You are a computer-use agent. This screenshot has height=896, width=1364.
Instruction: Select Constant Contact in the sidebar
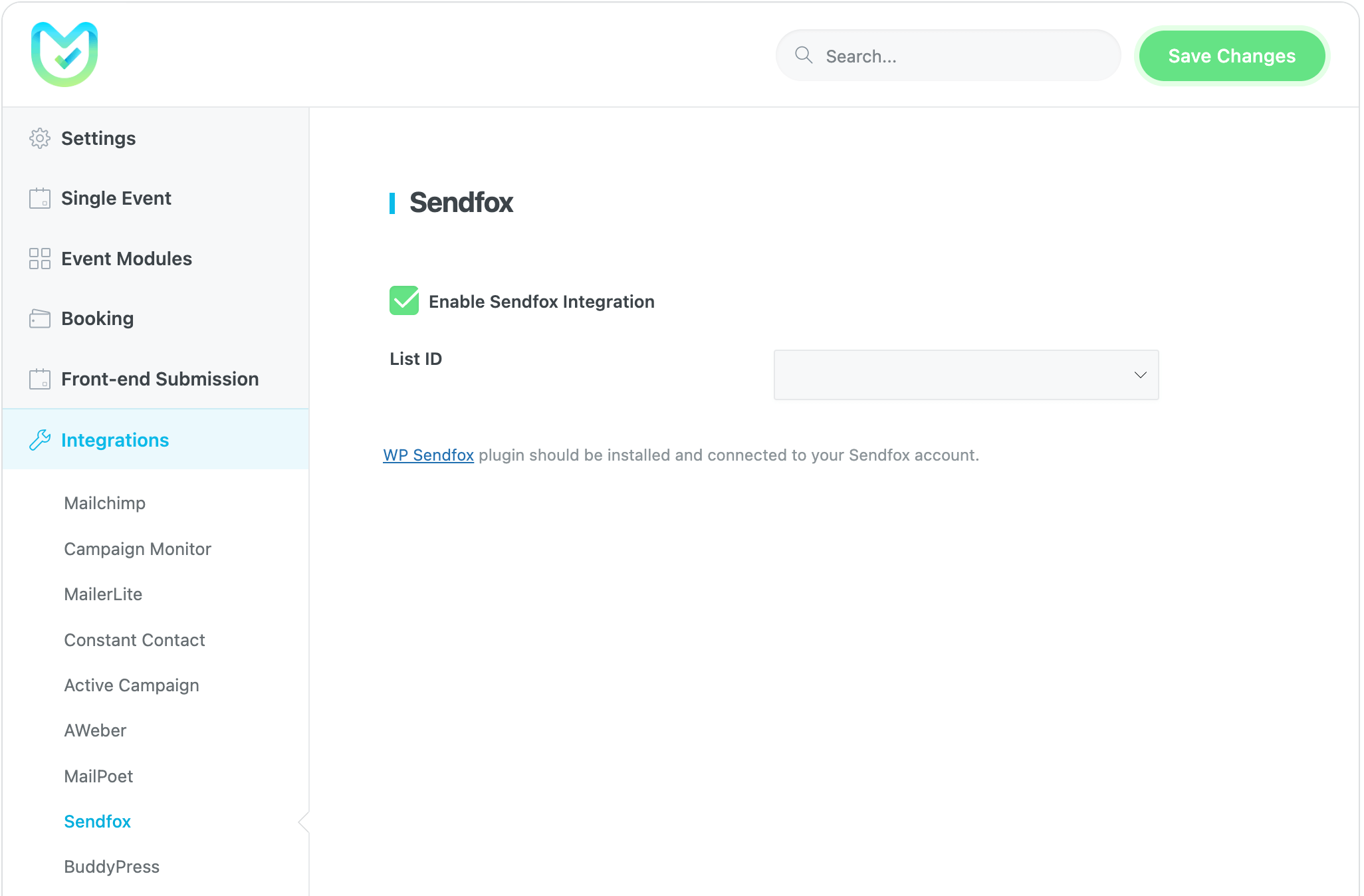[x=134, y=640]
